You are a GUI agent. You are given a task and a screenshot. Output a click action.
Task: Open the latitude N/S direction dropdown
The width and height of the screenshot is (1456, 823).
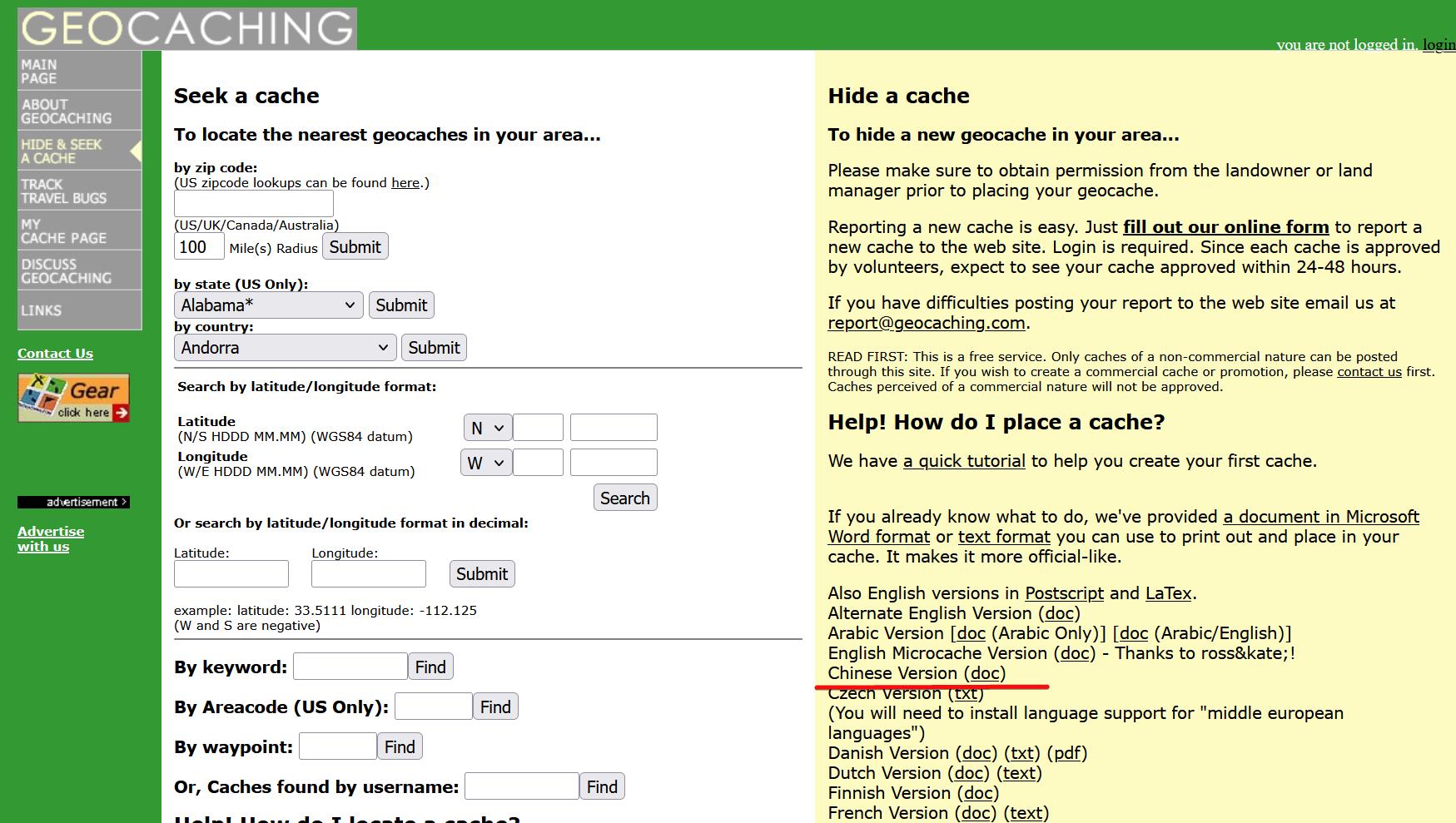coord(486,428)
